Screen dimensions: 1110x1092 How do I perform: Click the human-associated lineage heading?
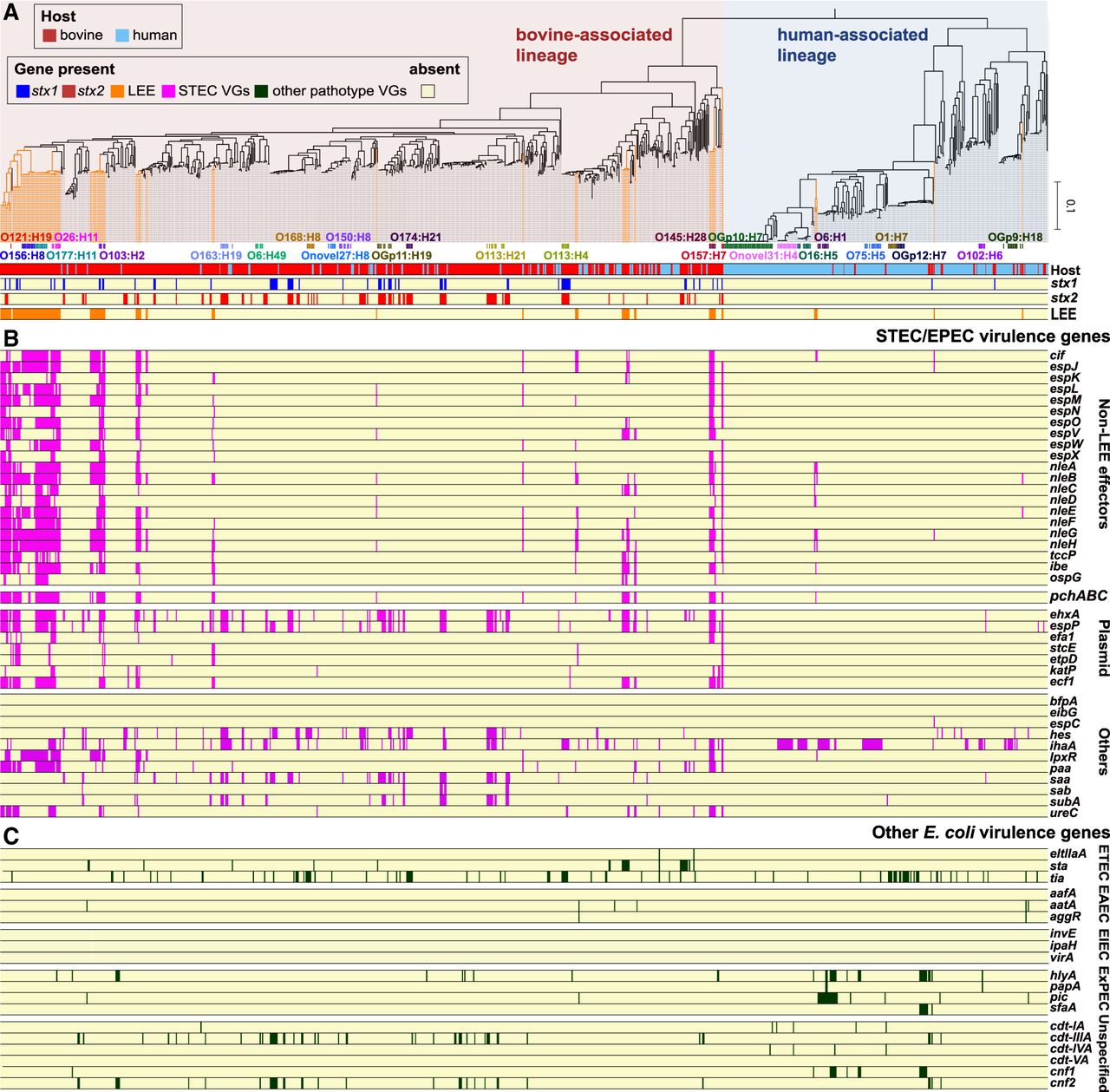tap(852, 45)
